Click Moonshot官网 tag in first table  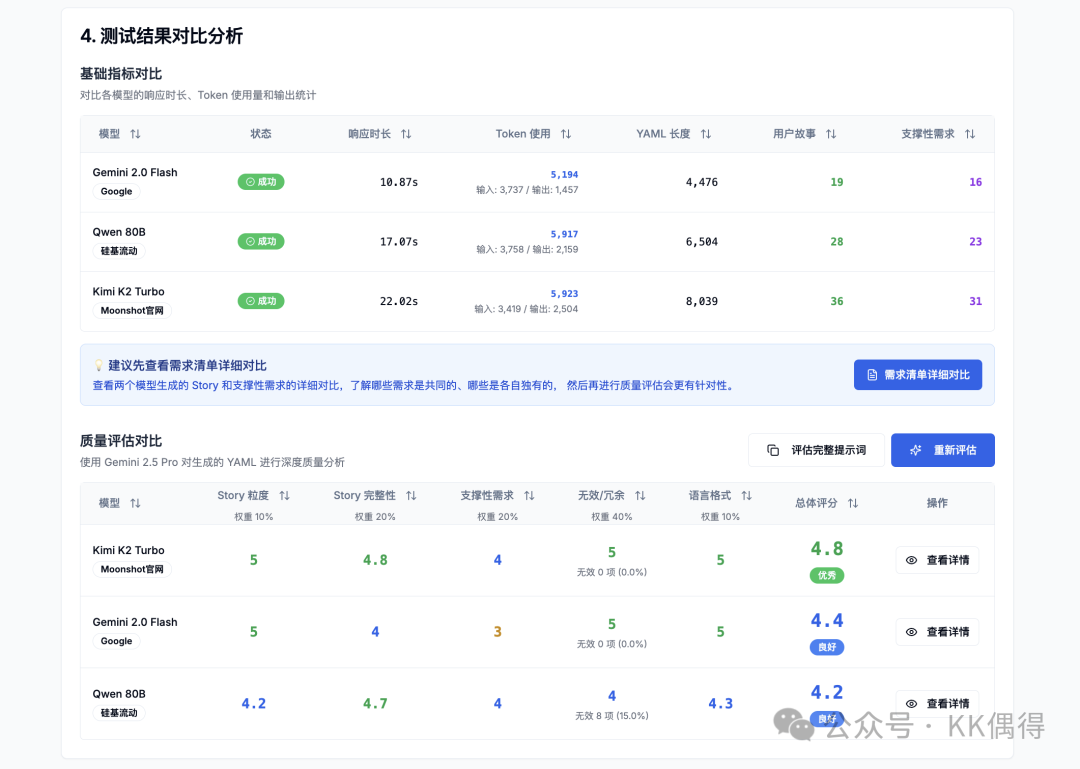132,311
